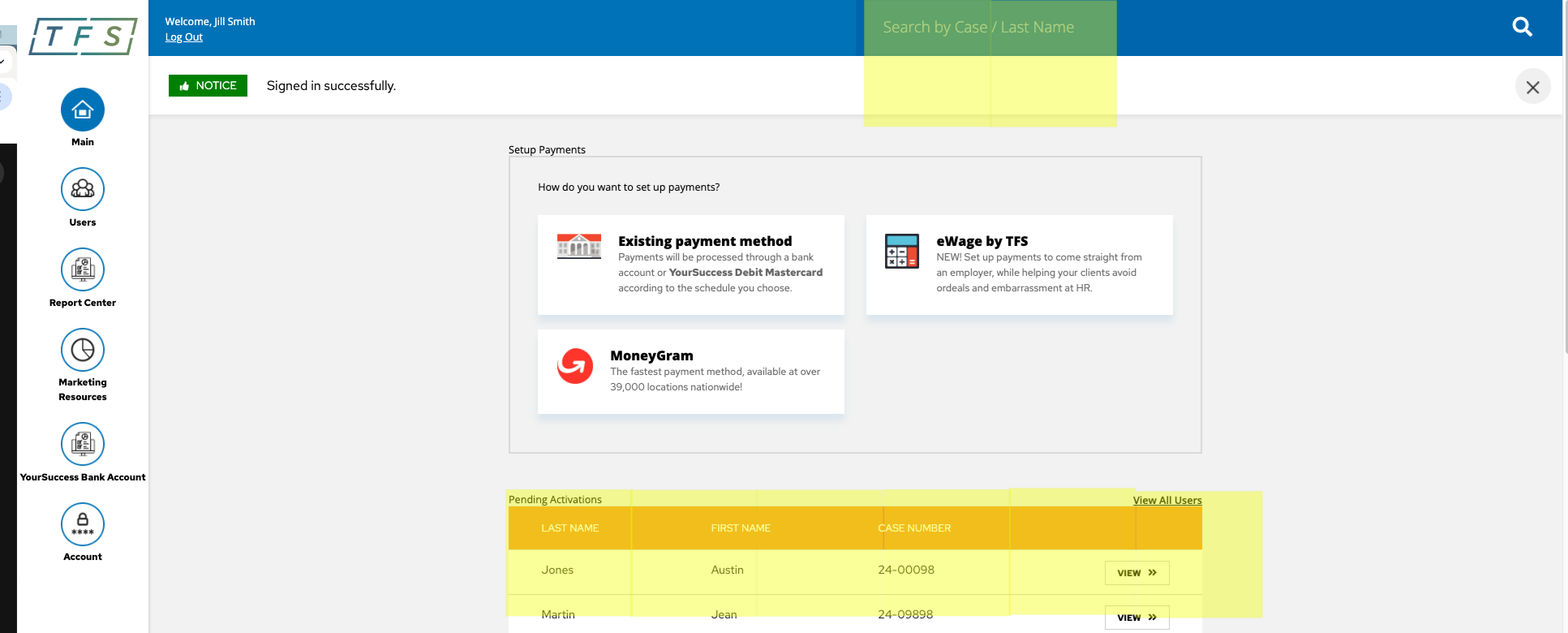
Task: Click the First Name column header
Action: 741,528
